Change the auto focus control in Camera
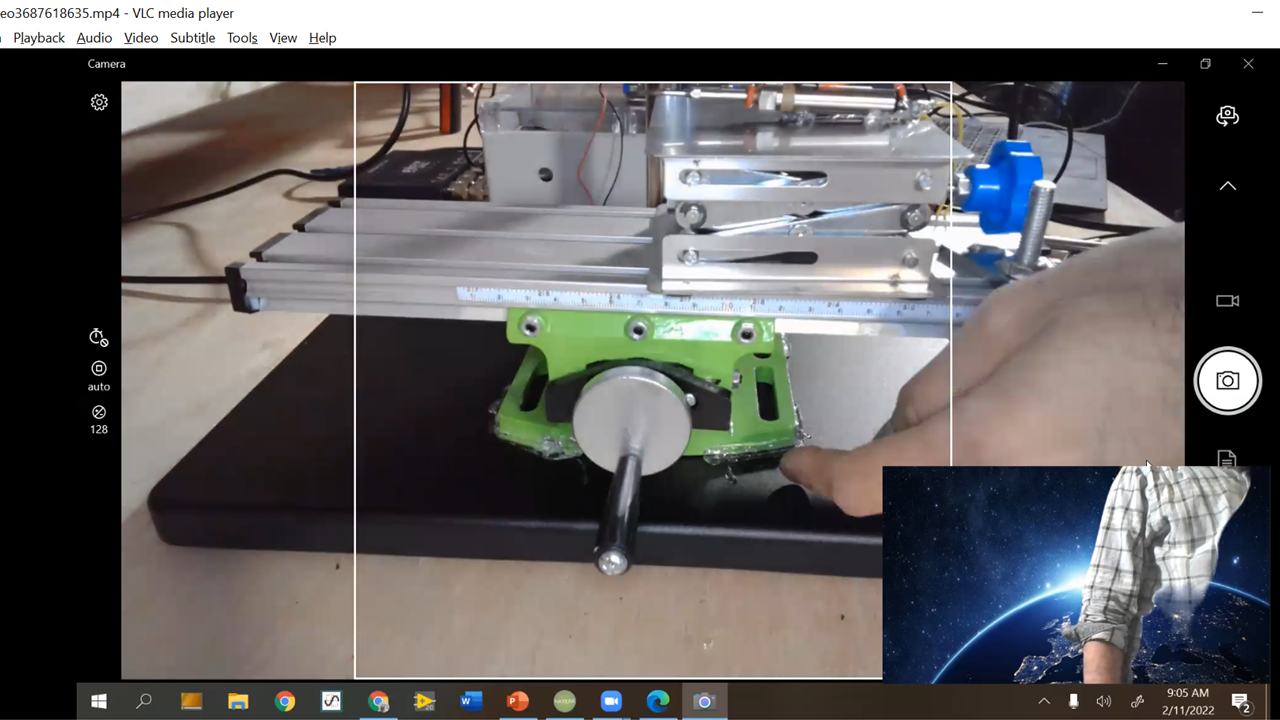Viewport: 1280px width, 720px height. [99, 375]
